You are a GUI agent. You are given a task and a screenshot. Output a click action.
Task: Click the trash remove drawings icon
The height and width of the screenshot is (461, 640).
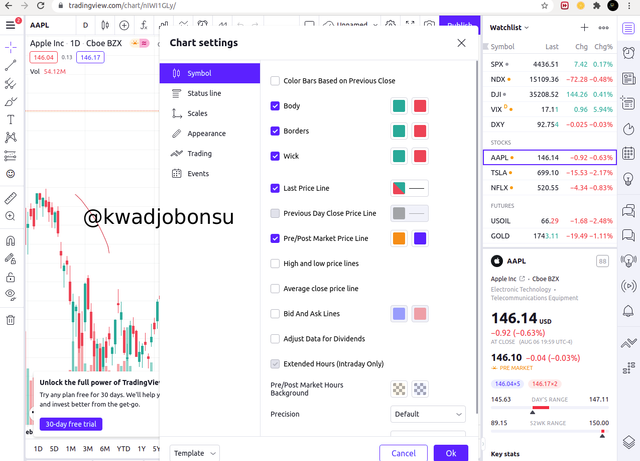coord(11,320)
